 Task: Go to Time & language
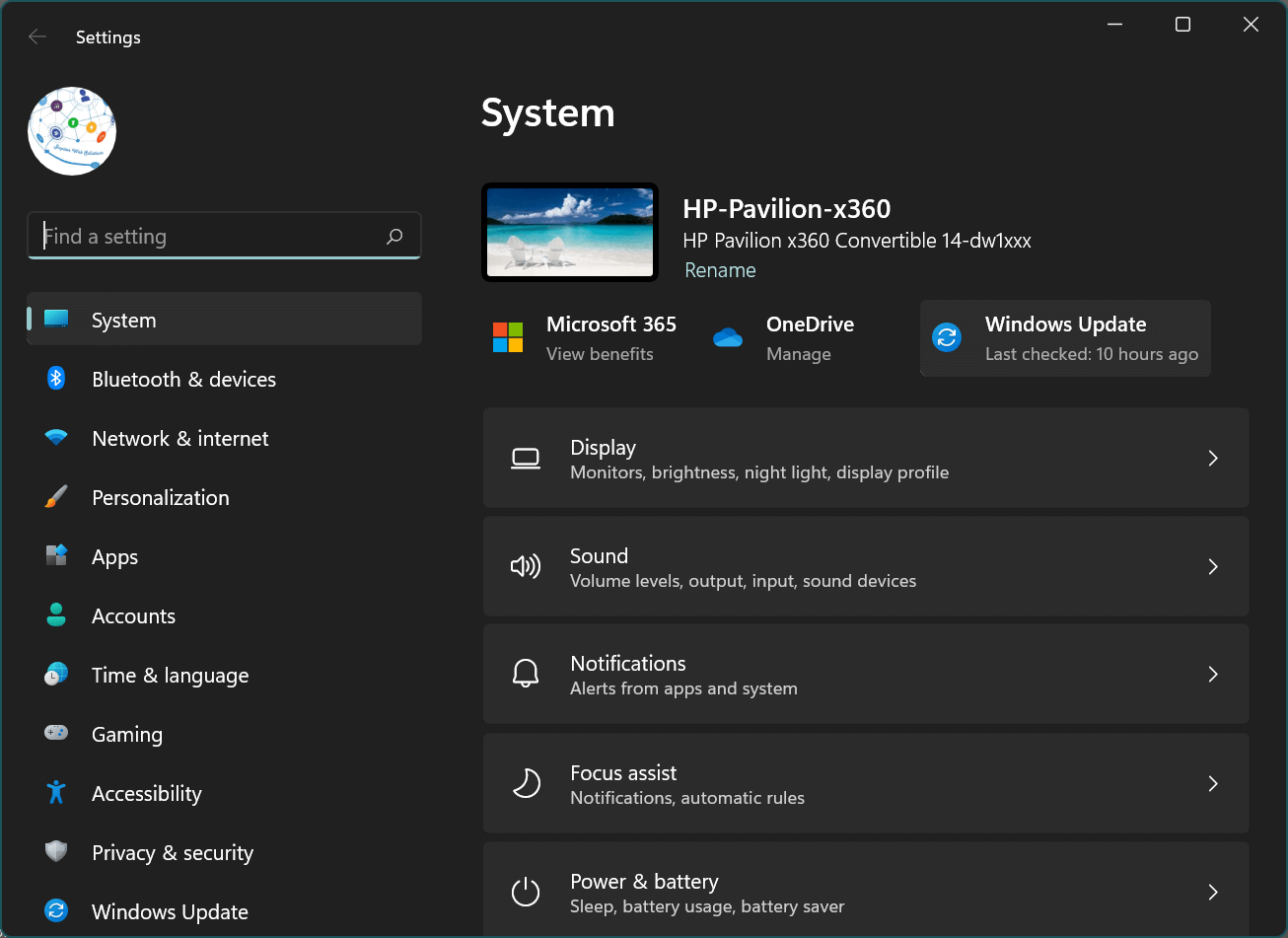point(224,675)
